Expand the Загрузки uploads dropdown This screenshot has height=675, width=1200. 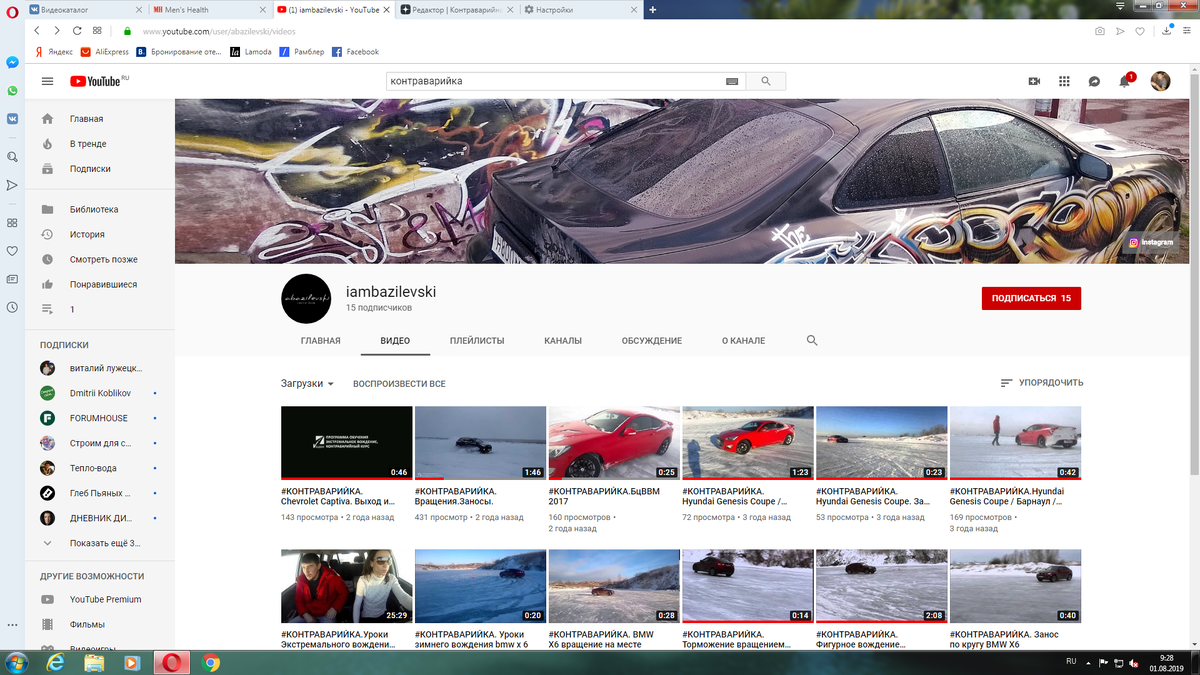click(x=307, y=383)
